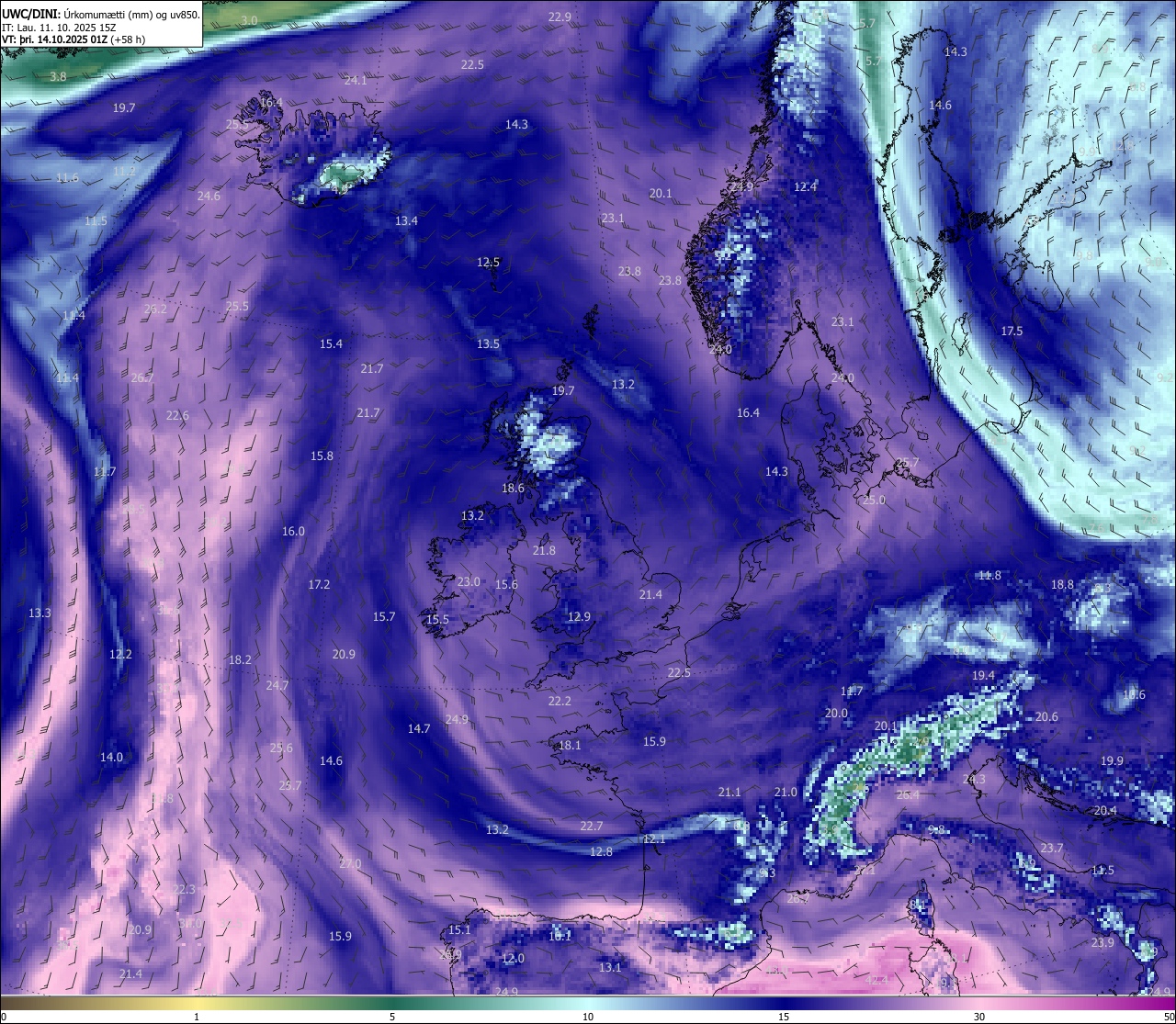Click the 13.4 value south of Iceland

click(x=406, y=220)
